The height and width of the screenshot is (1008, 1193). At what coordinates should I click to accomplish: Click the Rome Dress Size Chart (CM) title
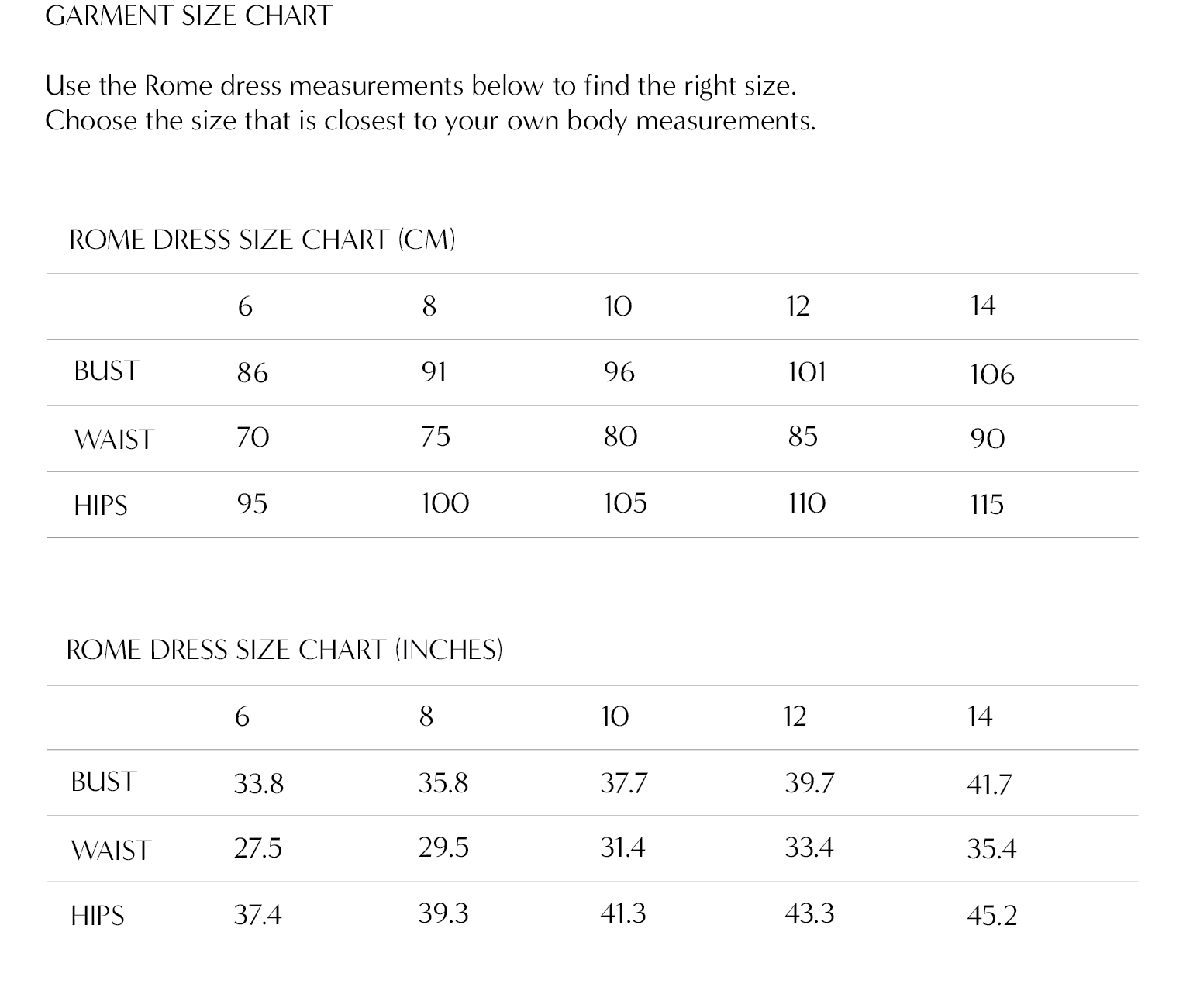[x=262, y=240]
